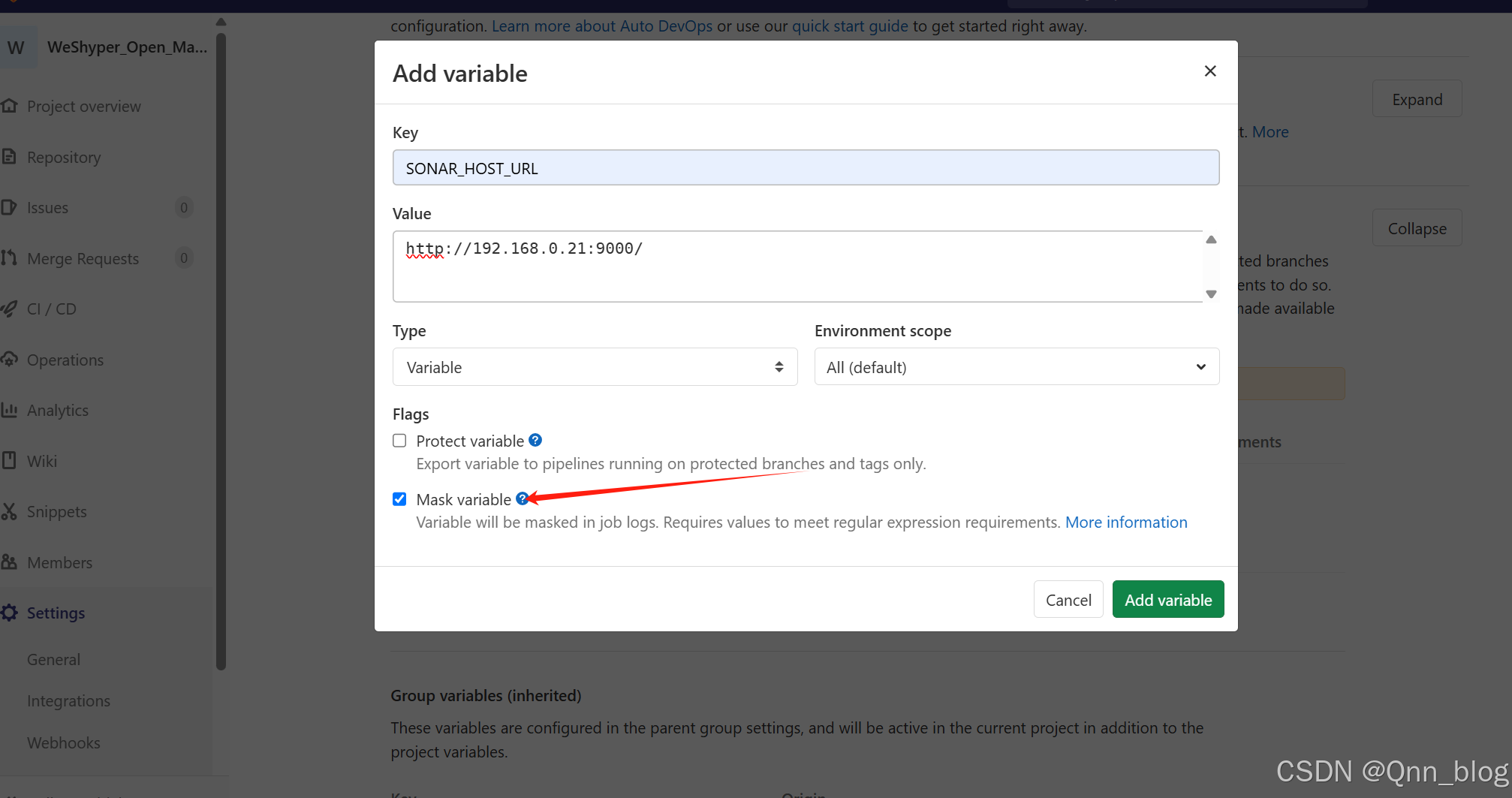Image resolution: width=1512 pixels, height=798 pixels.
Task: Click the Merge Requests icon in sidebar
Action: (9, 257)
